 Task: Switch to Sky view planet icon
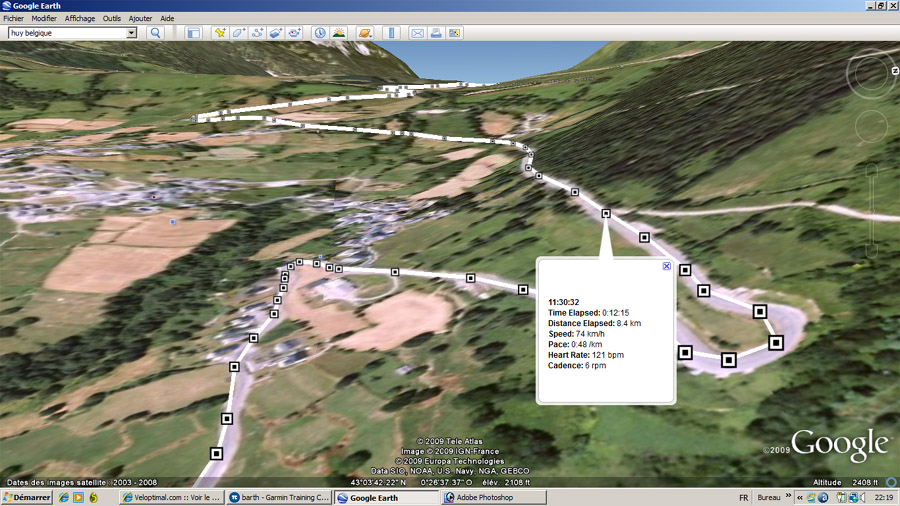pos(365,33)
